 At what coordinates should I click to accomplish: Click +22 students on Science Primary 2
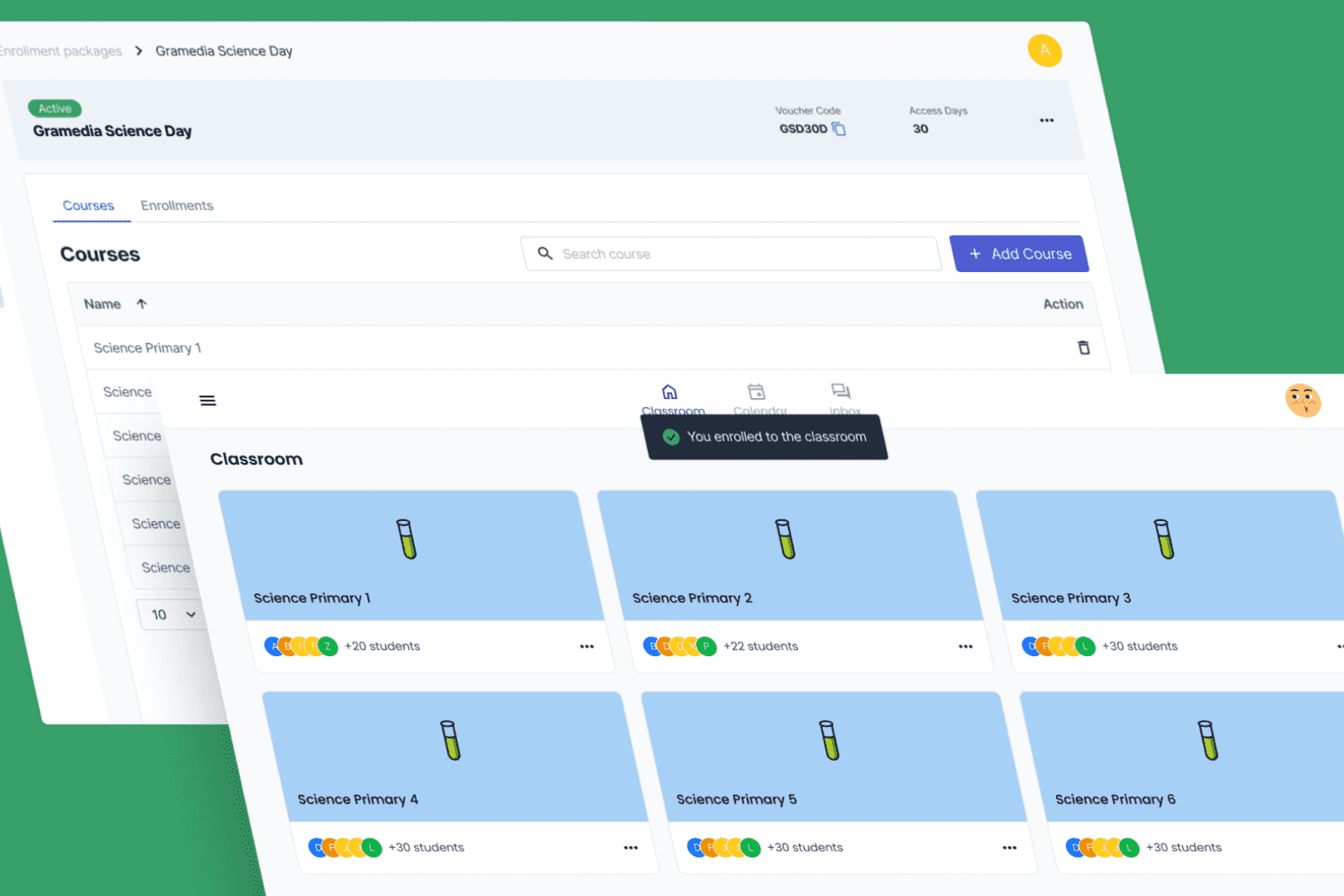(x=761, y=646)
